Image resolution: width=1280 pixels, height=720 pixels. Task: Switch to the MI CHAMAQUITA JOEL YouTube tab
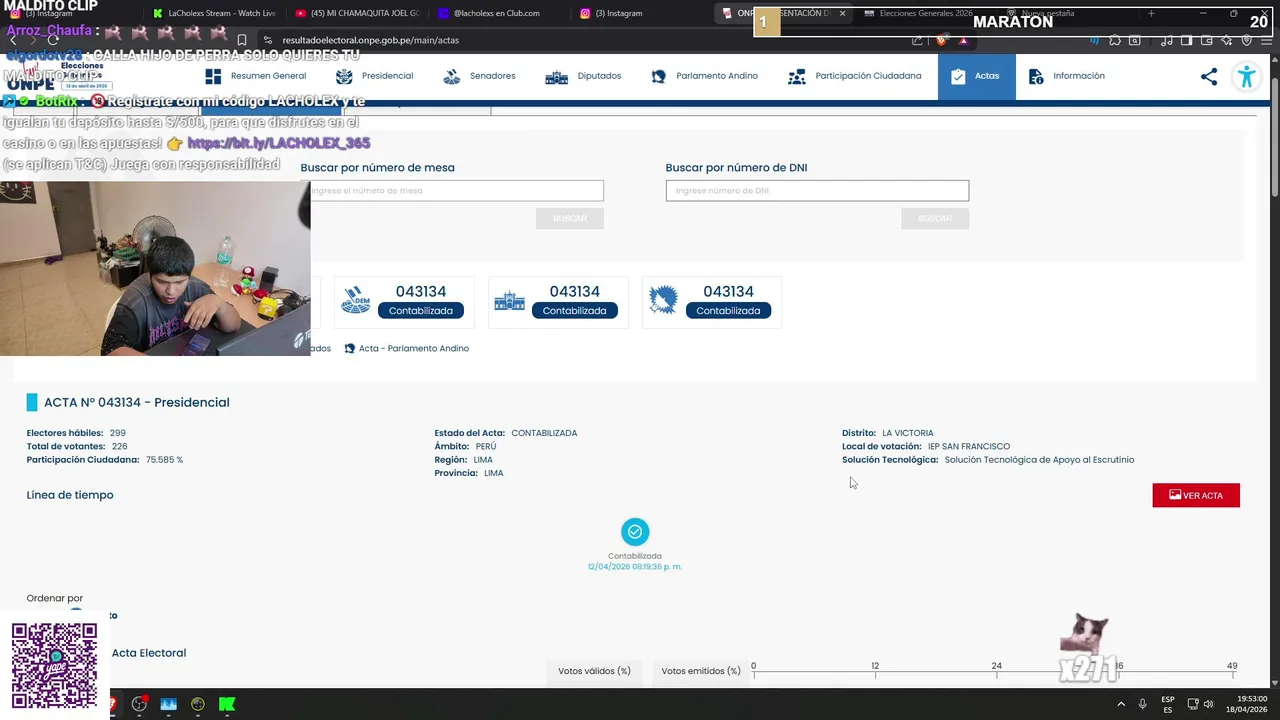(x=358, y=13)
